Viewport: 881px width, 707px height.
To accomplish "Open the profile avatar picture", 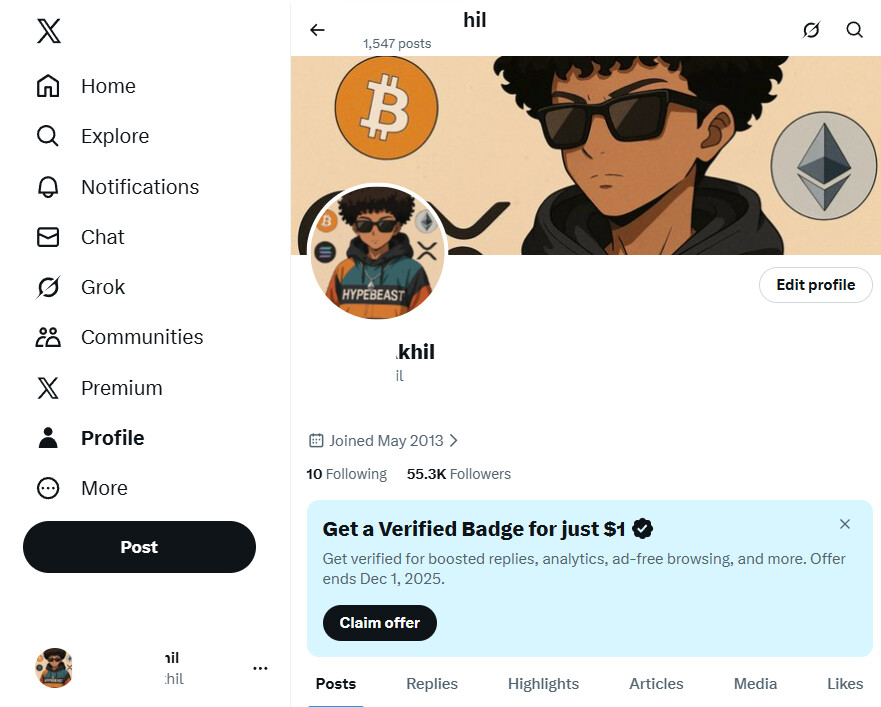I will (x=378, y=252).
